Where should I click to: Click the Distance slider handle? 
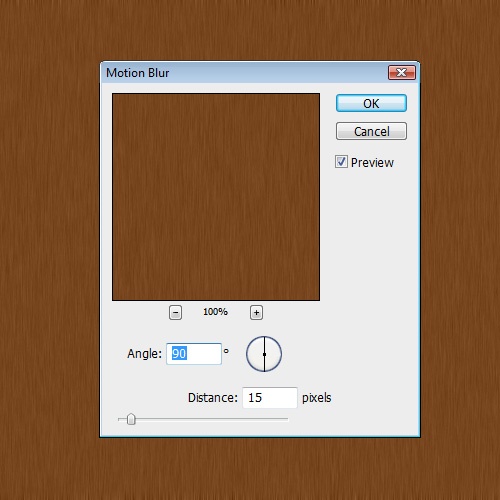coord(131,419)
